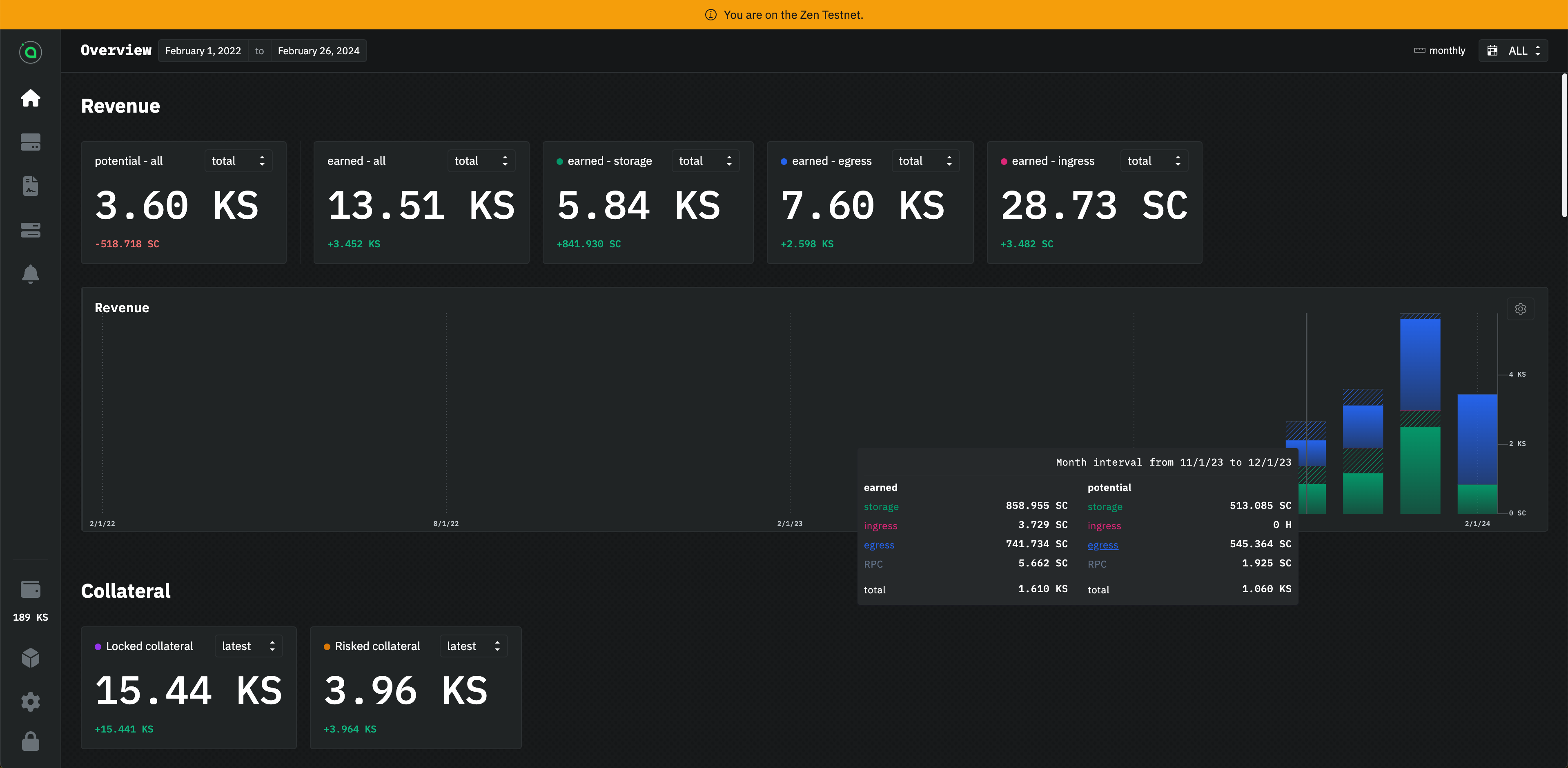Image resolution: width=1568 pixels, height=768 pixels.
Task: Click the lock icon to lock app
Action: click(31, 741)
